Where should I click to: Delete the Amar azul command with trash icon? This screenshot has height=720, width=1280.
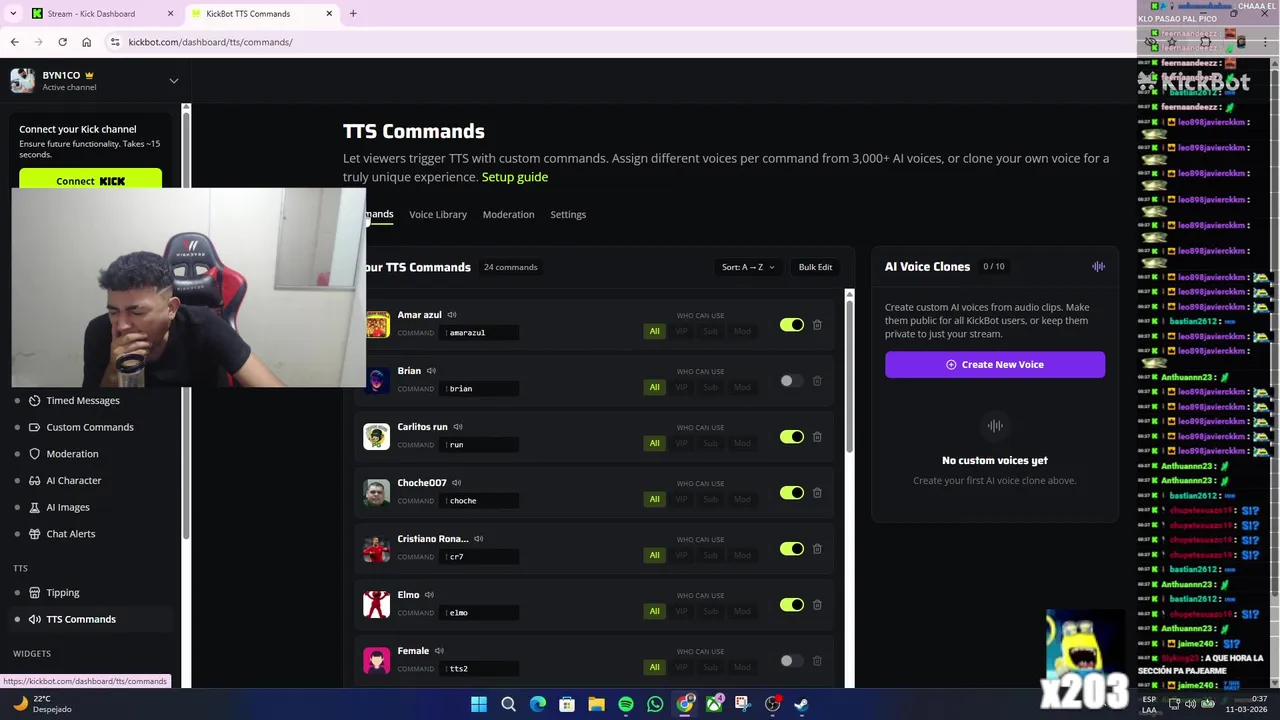click(x=817, y=325)
